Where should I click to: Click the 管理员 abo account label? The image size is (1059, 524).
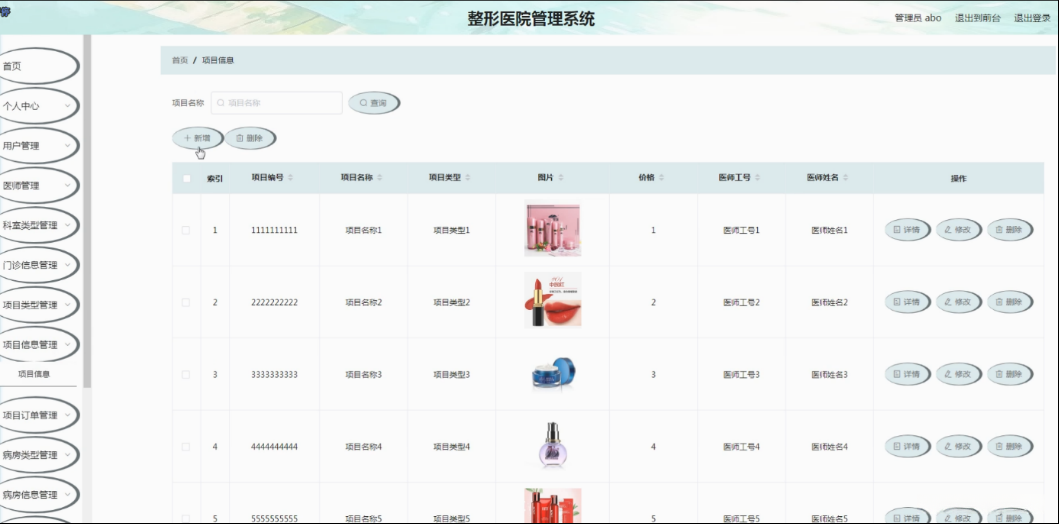tap(918, 18)
